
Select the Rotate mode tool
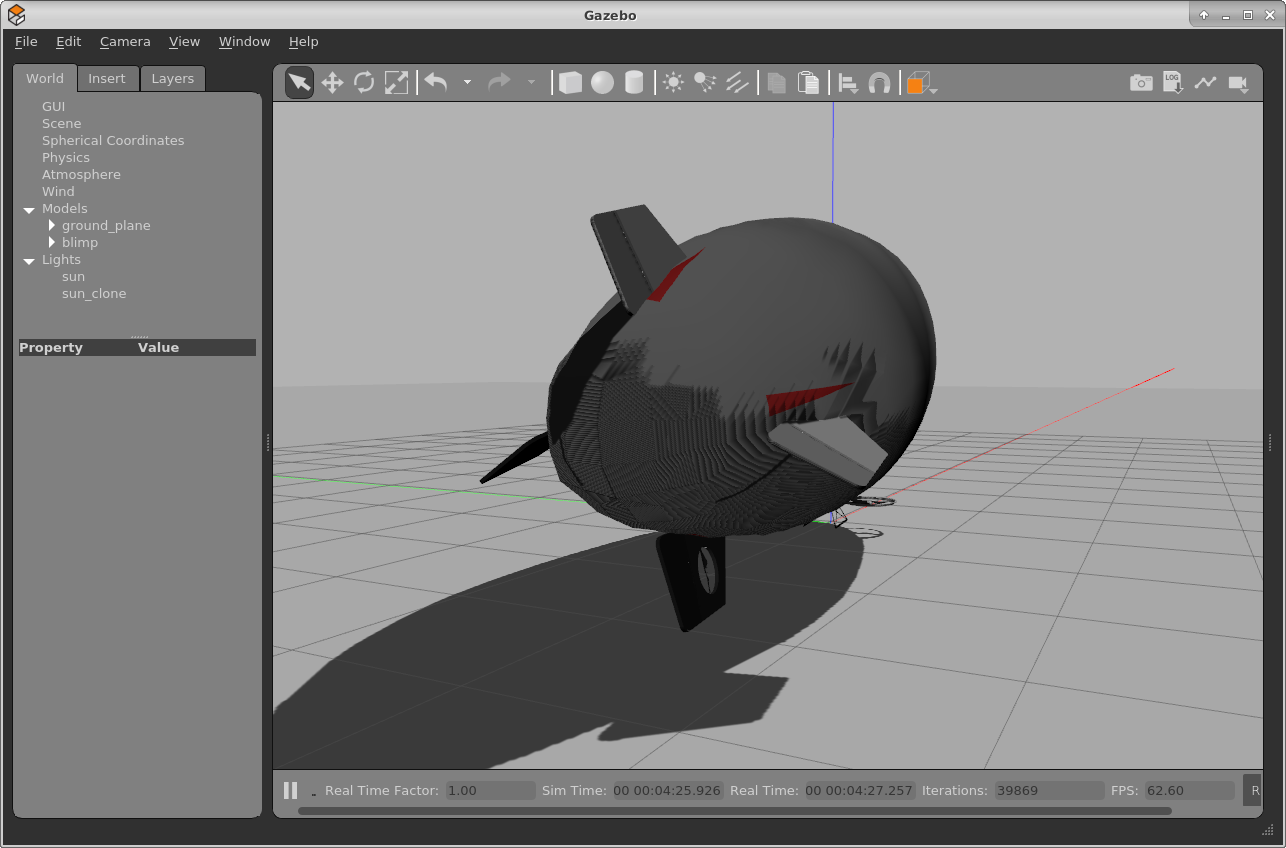364,83
